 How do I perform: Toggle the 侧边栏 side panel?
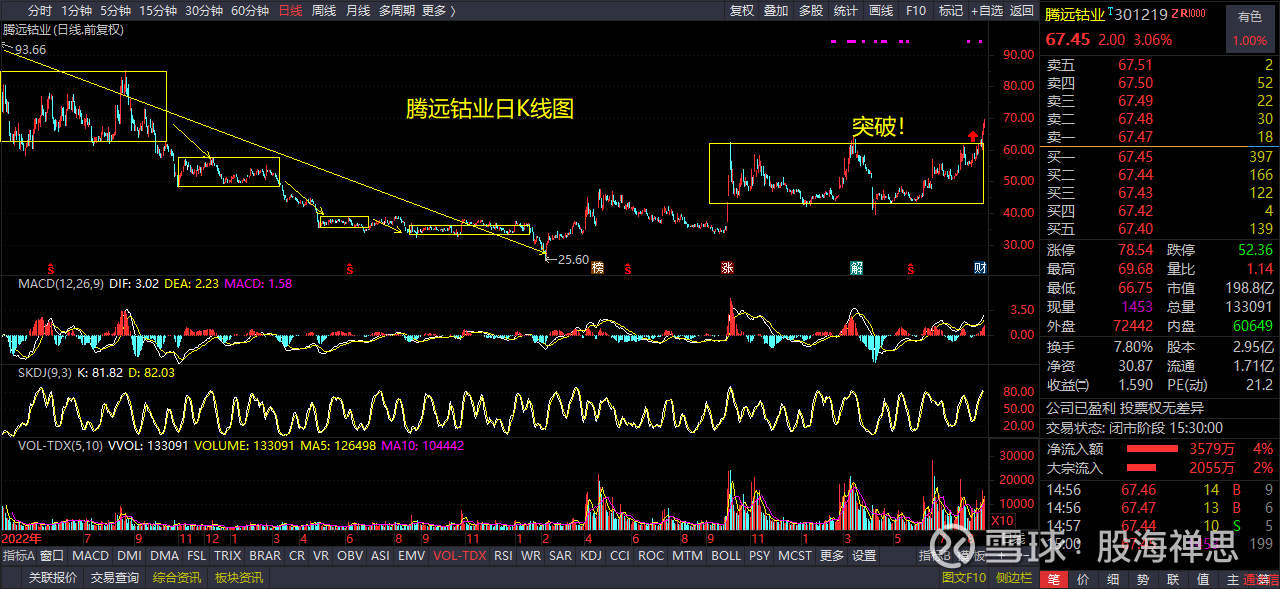tap(1014, 578)
